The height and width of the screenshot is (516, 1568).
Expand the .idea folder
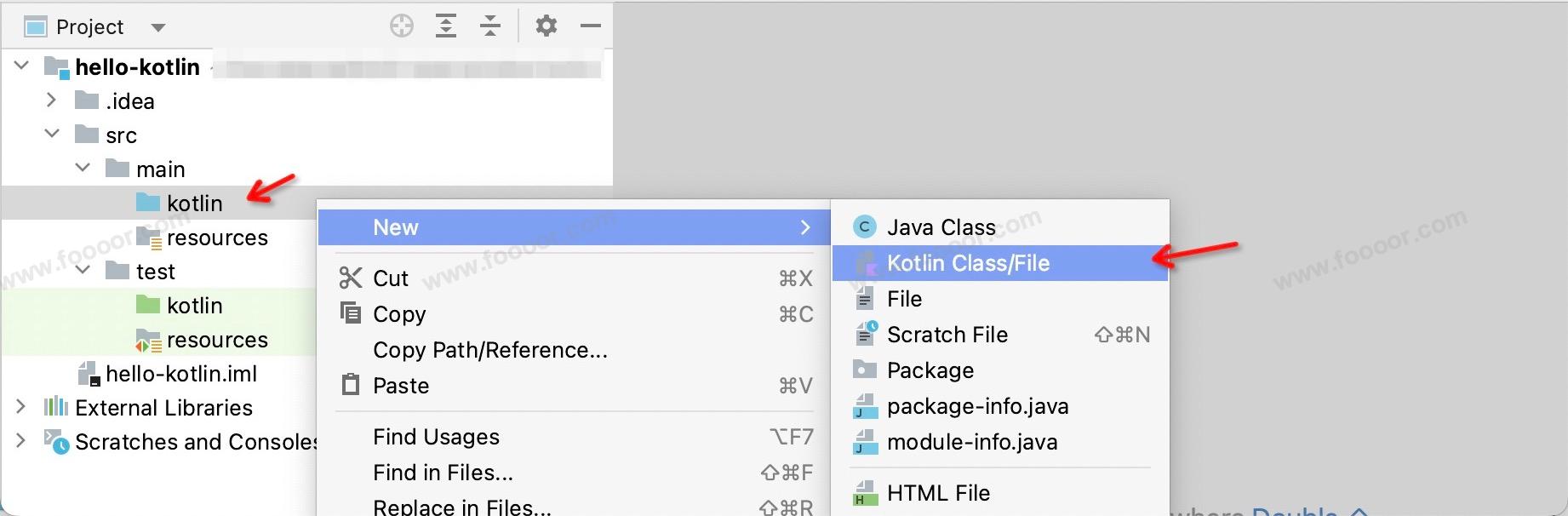coord(52,100)
